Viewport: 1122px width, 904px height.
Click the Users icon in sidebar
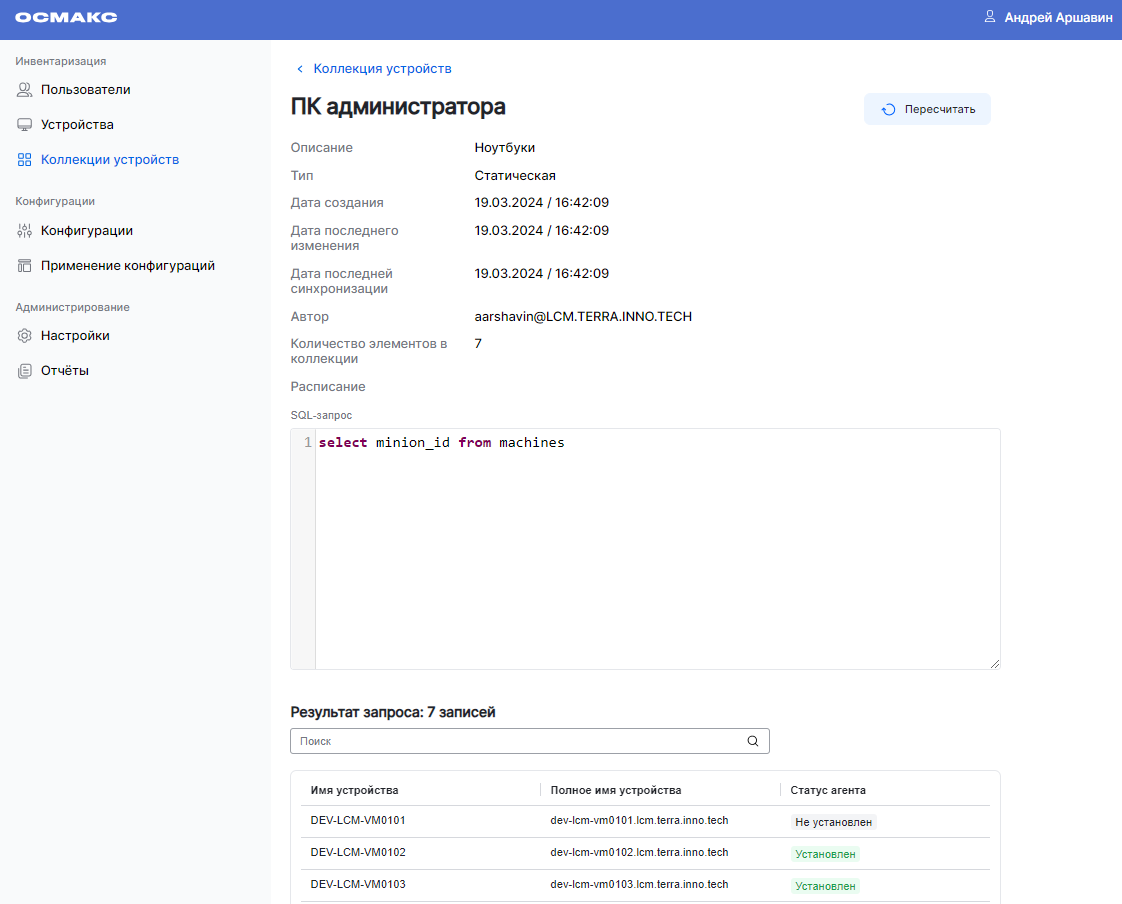pyautogui.click(x=25, y=90)
